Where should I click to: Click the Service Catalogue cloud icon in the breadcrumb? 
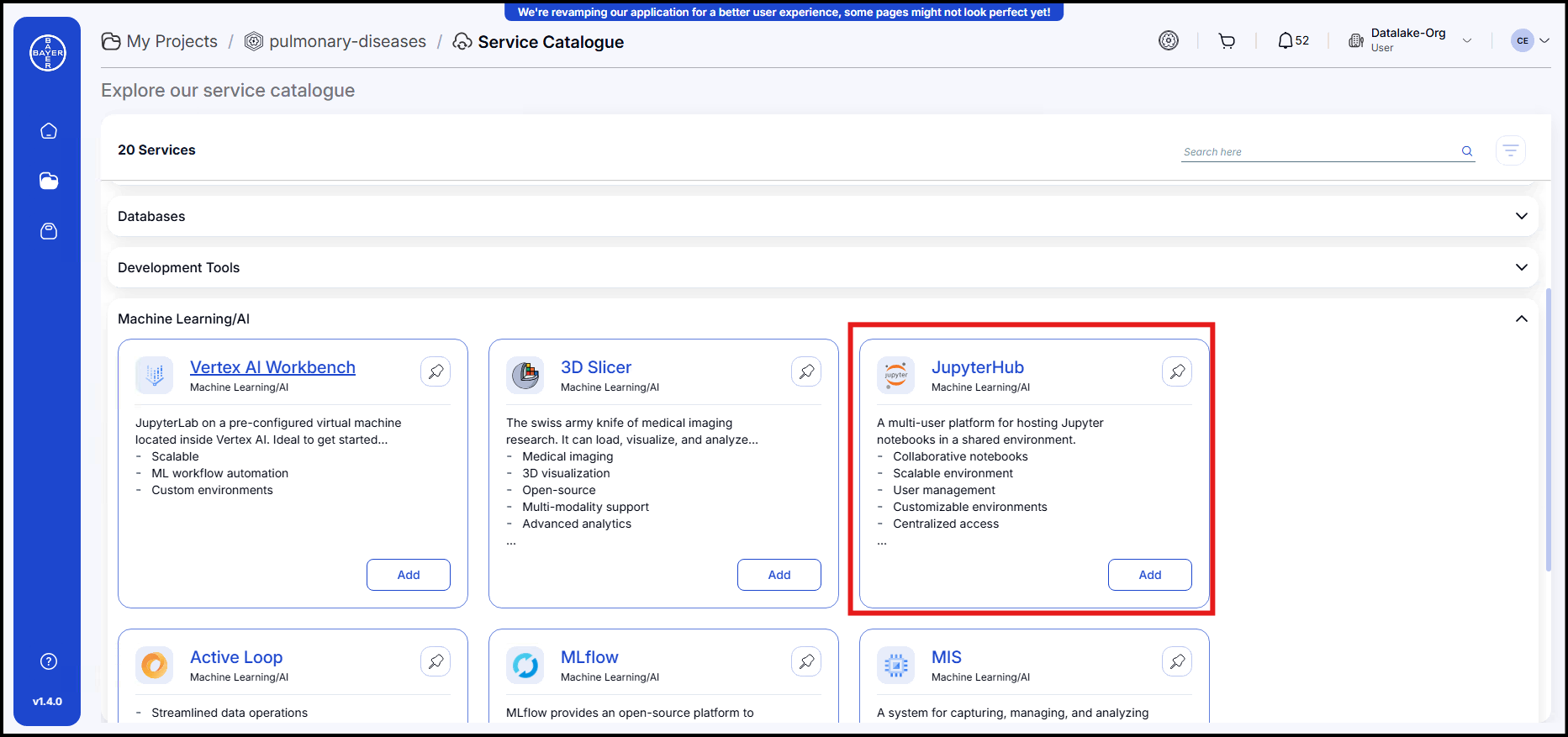point(462,41)
